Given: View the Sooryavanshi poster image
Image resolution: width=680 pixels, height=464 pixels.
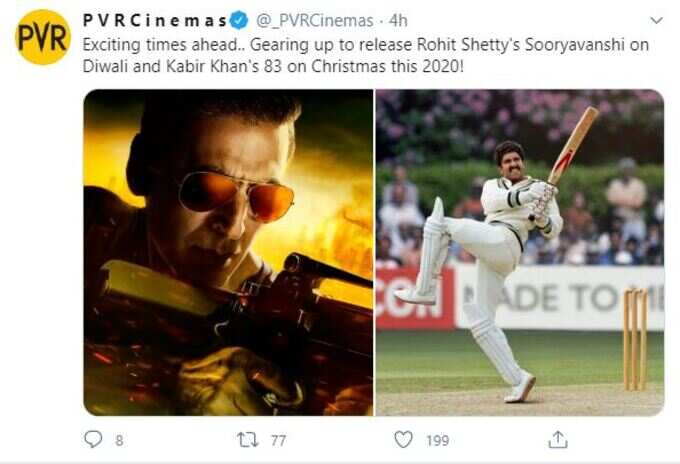Looking at the screenshot, I should [x=228, y=252].
